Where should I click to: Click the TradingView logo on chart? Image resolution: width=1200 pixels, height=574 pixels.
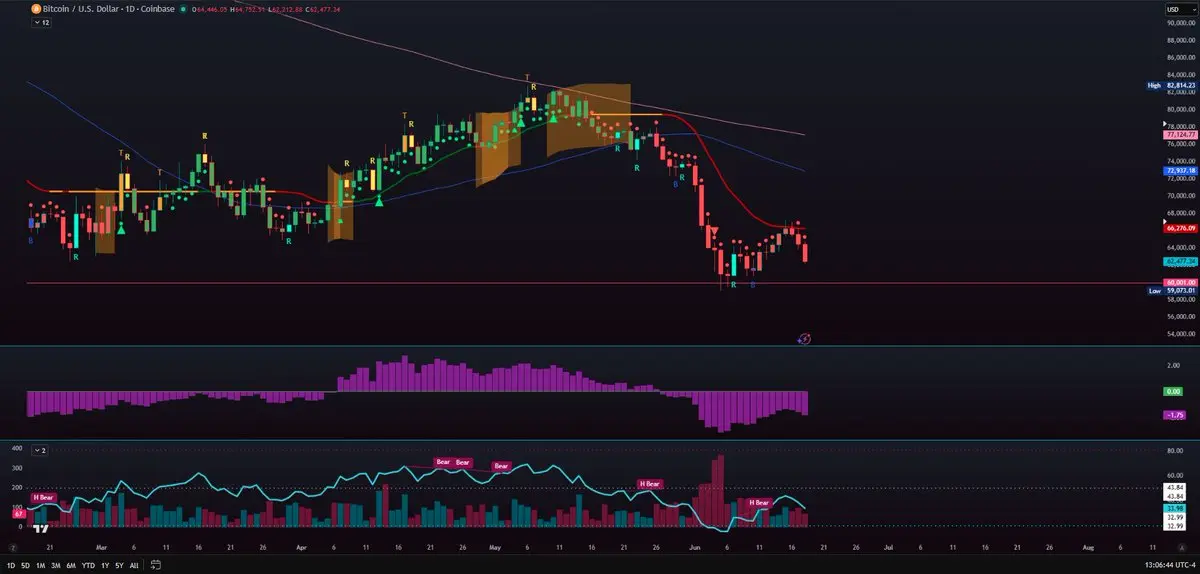pos(41,531)
